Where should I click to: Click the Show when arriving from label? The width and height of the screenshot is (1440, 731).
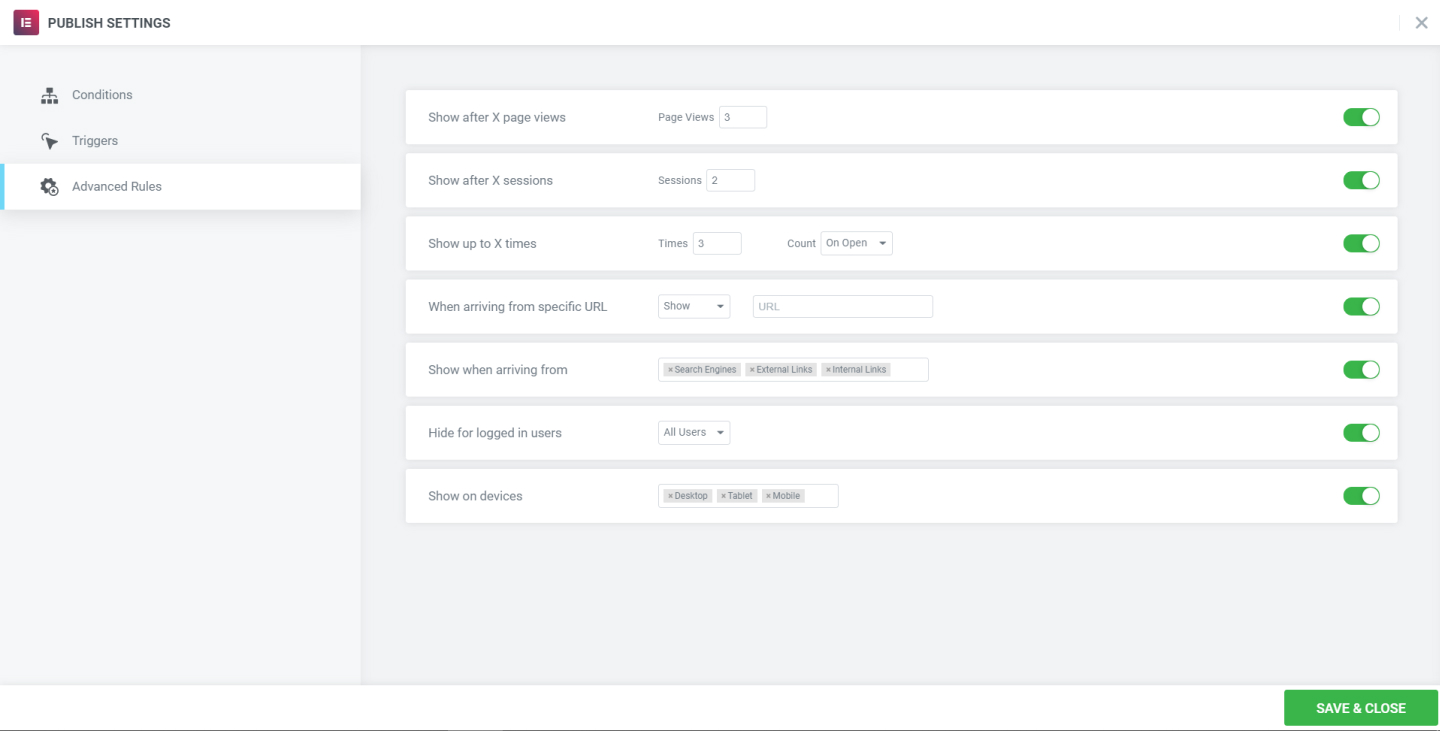tap(498, 369)
